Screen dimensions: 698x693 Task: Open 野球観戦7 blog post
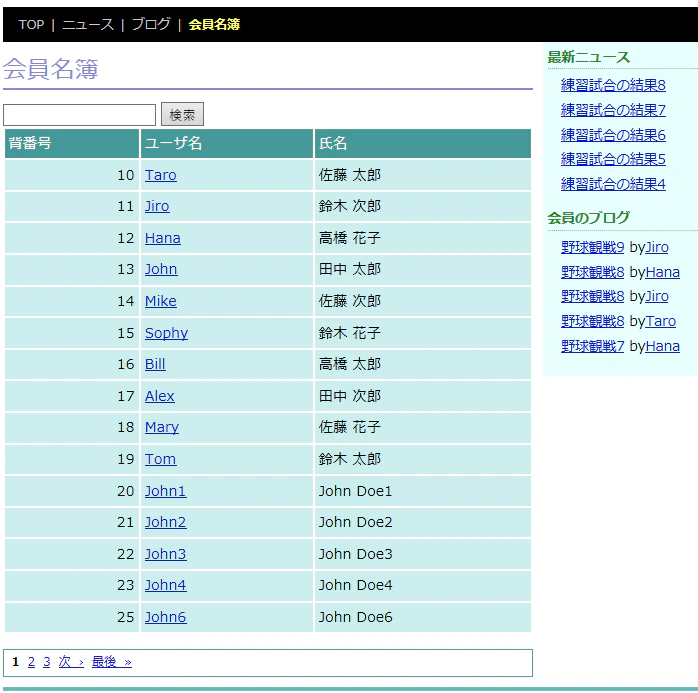point(592,346)
